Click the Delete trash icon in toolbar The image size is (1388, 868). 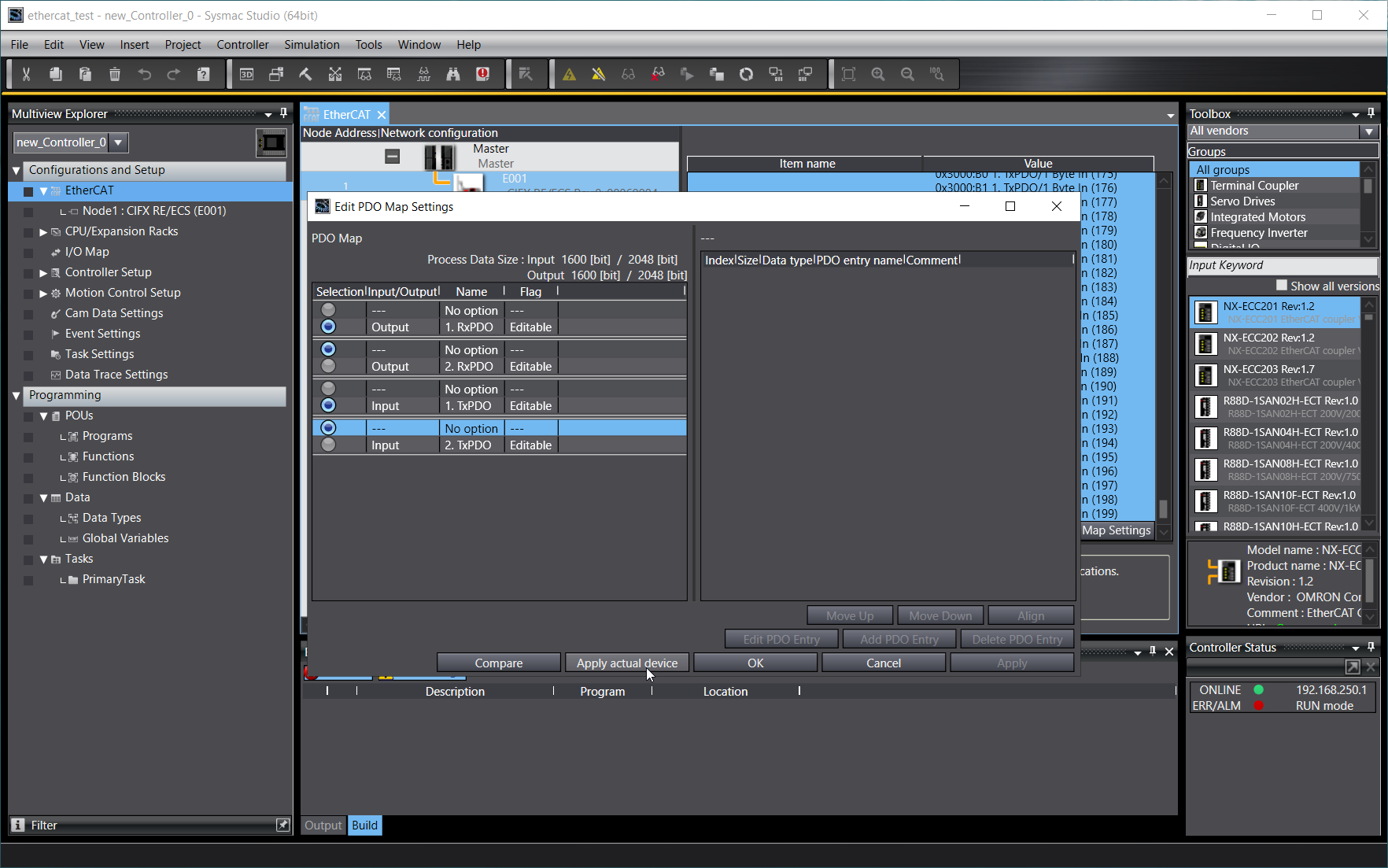coord(115,74)
